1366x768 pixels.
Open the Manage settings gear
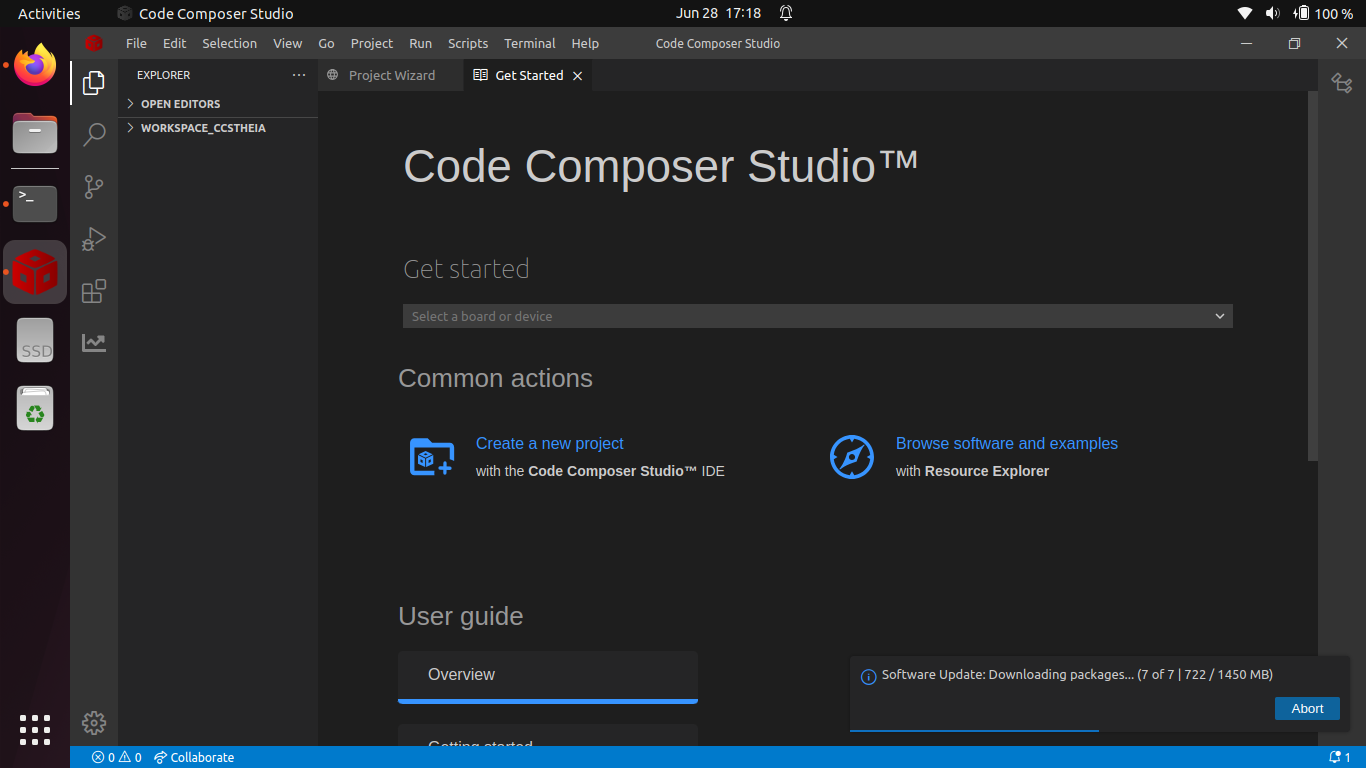[94, 722]
